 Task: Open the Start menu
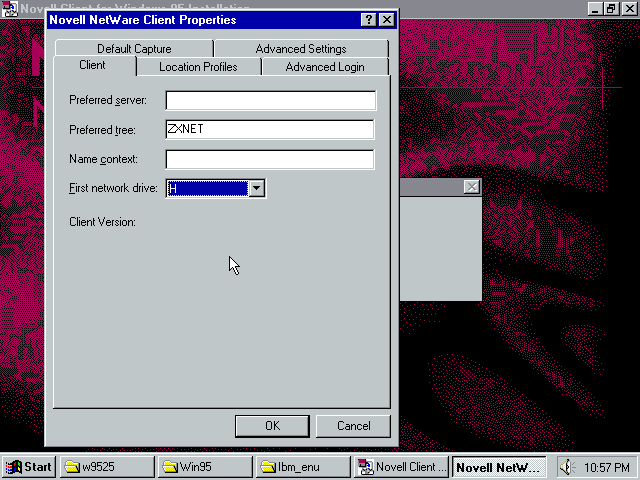pos(29,467)
